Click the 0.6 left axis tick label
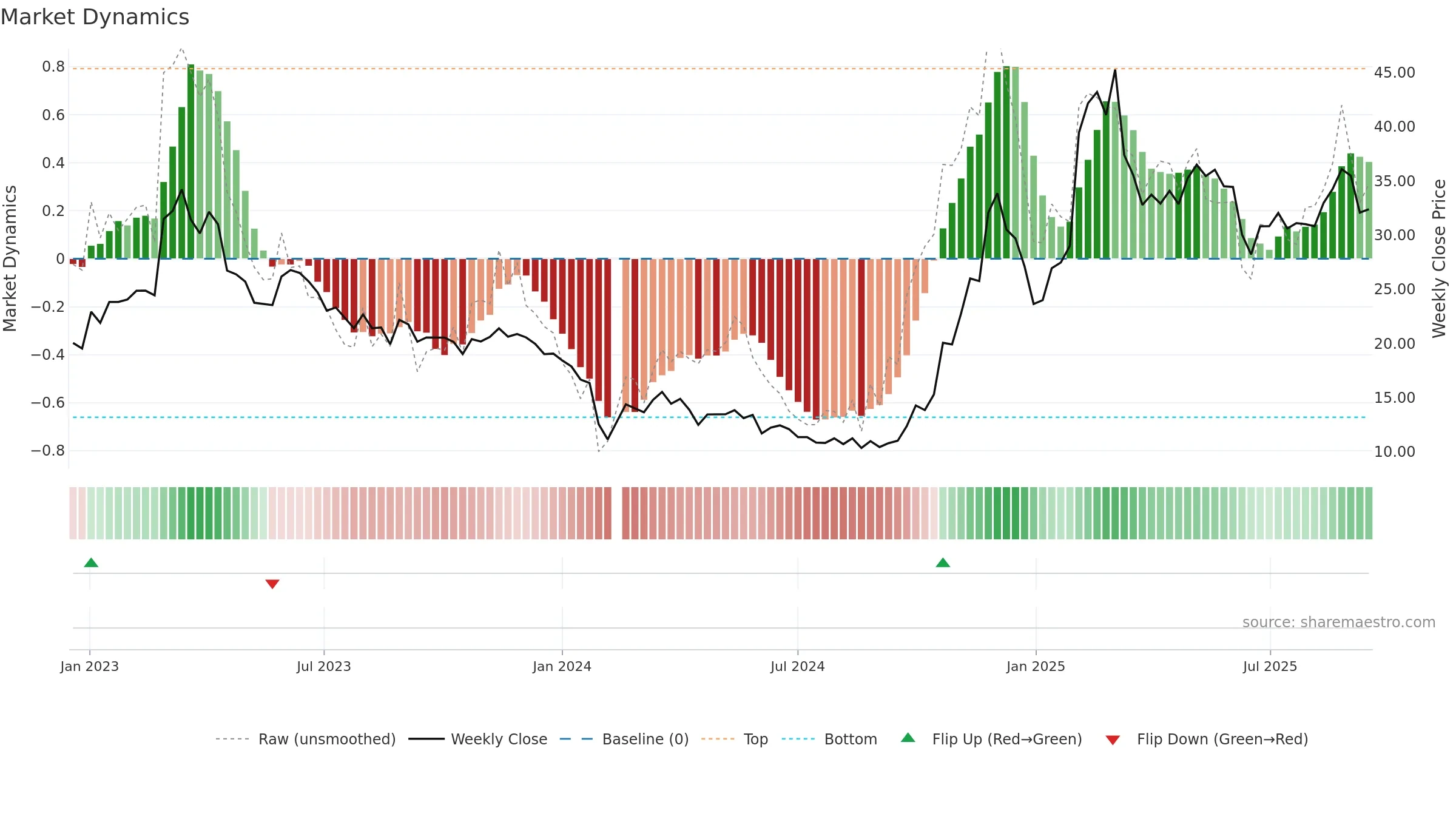 click(53, 115)
